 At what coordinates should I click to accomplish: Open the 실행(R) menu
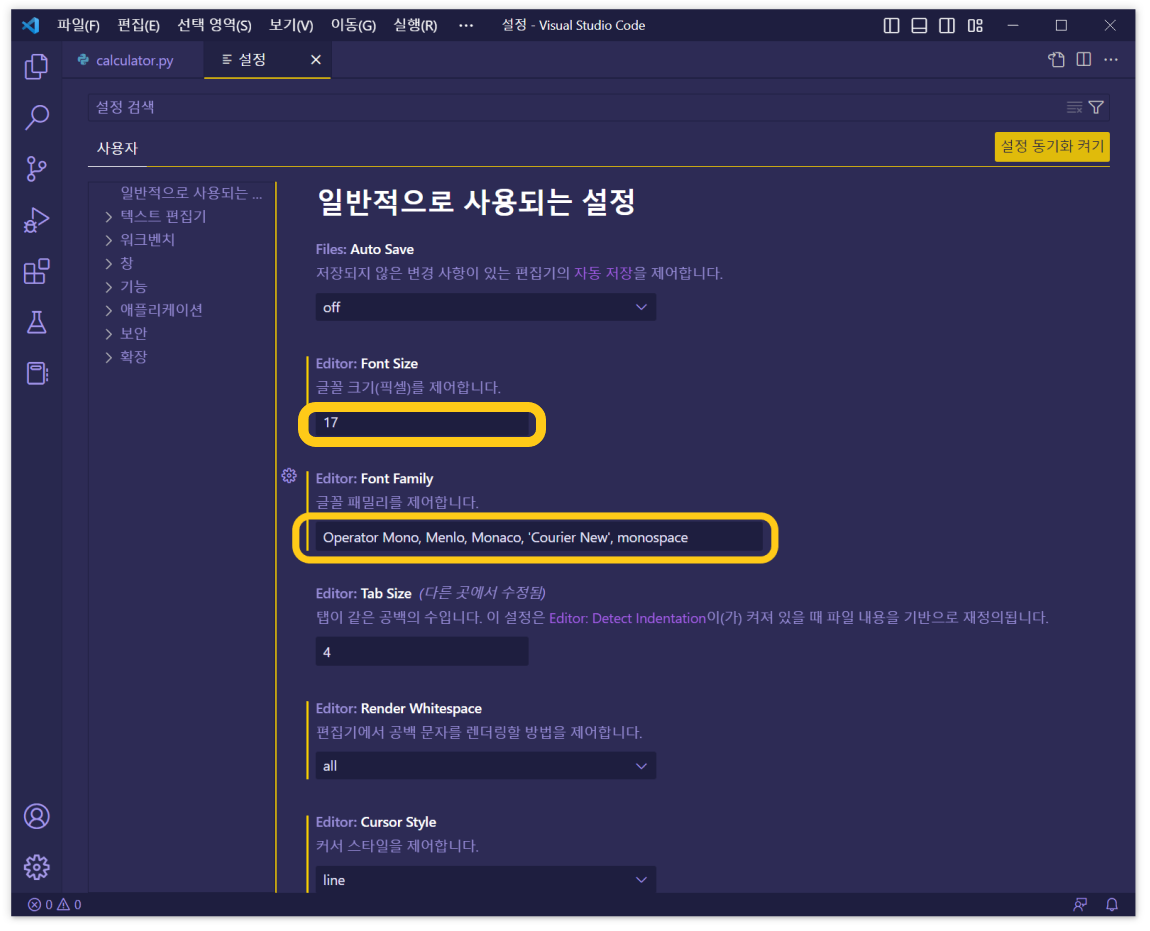[x=415, y=26]
